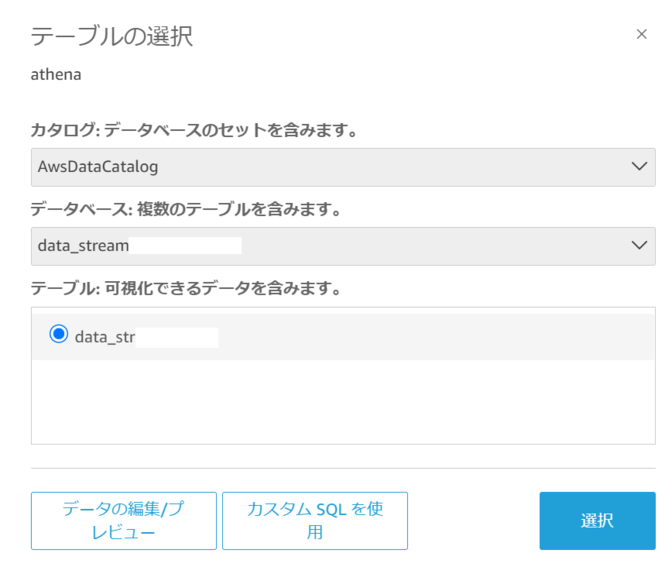Expand the catalog dropdown chevron
Viewport: 672px width, 567px height.
(x=641, y=167)
